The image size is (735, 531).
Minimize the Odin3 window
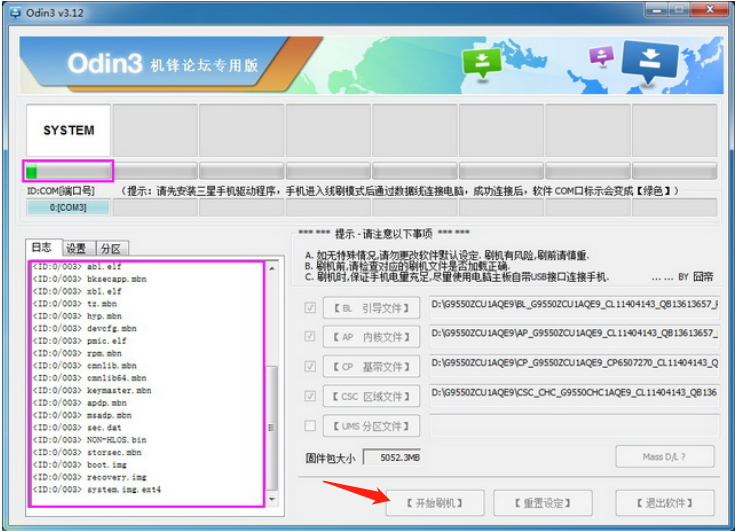(656, 9)
